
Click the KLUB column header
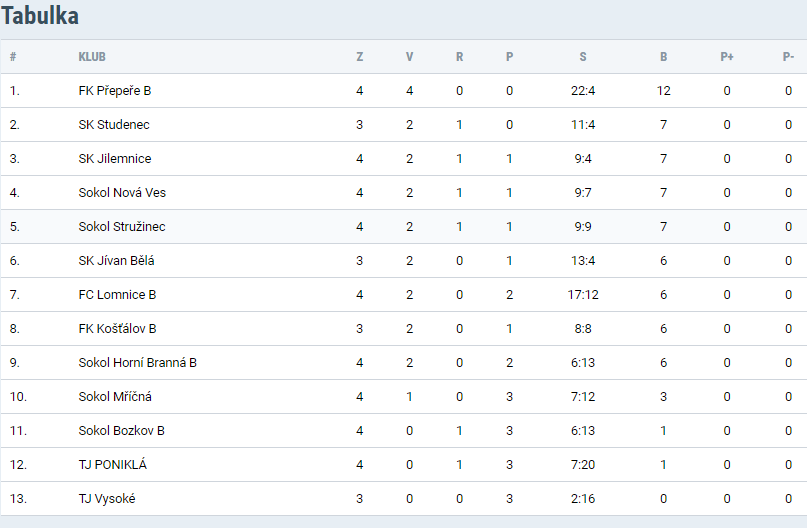tap(92, 57)
